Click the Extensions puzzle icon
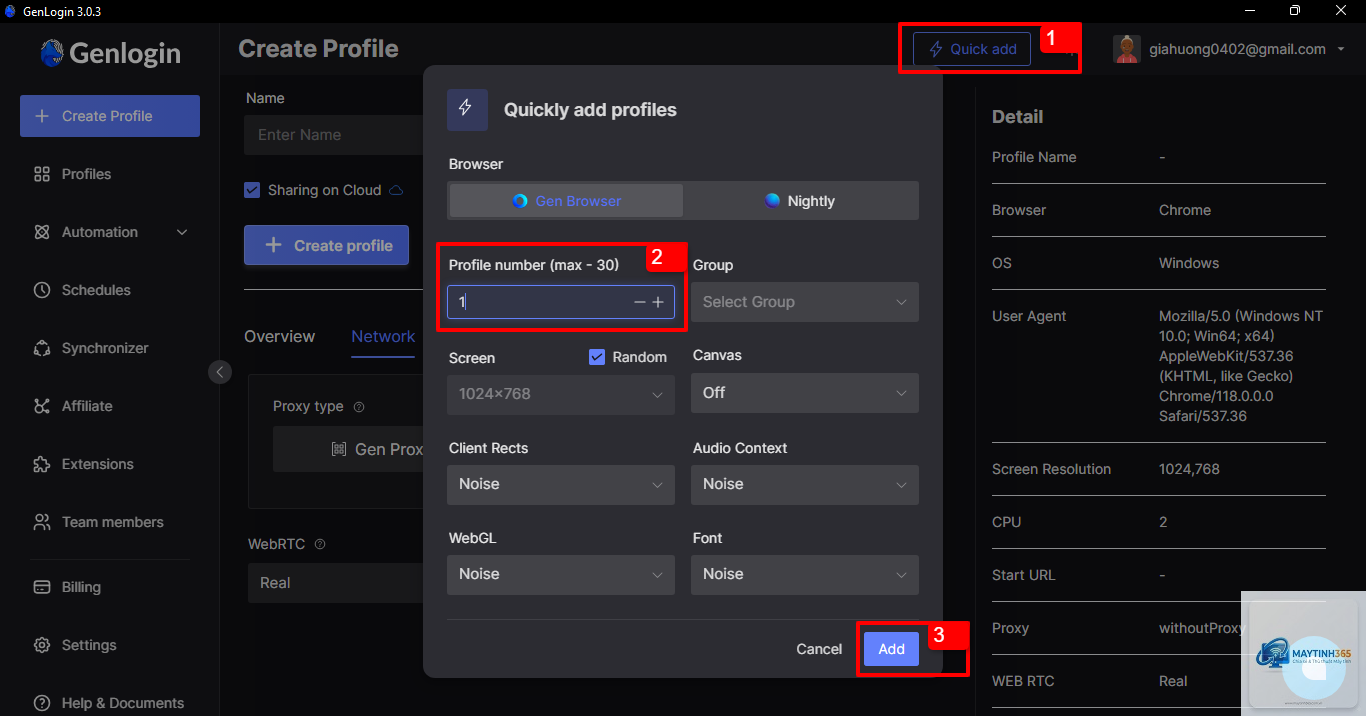 click(x=42, y=464)
